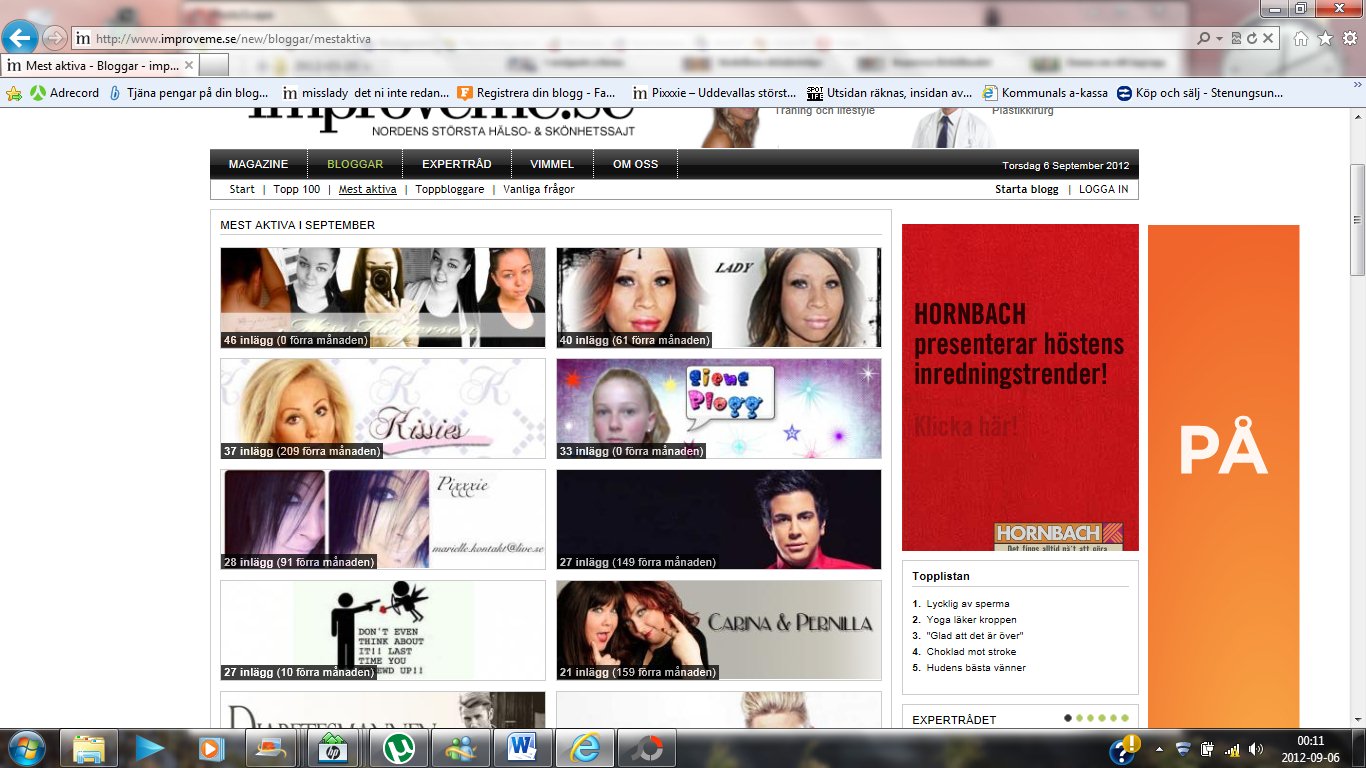Launch uTorrent from the taskbar

click(x=399, y=748)
